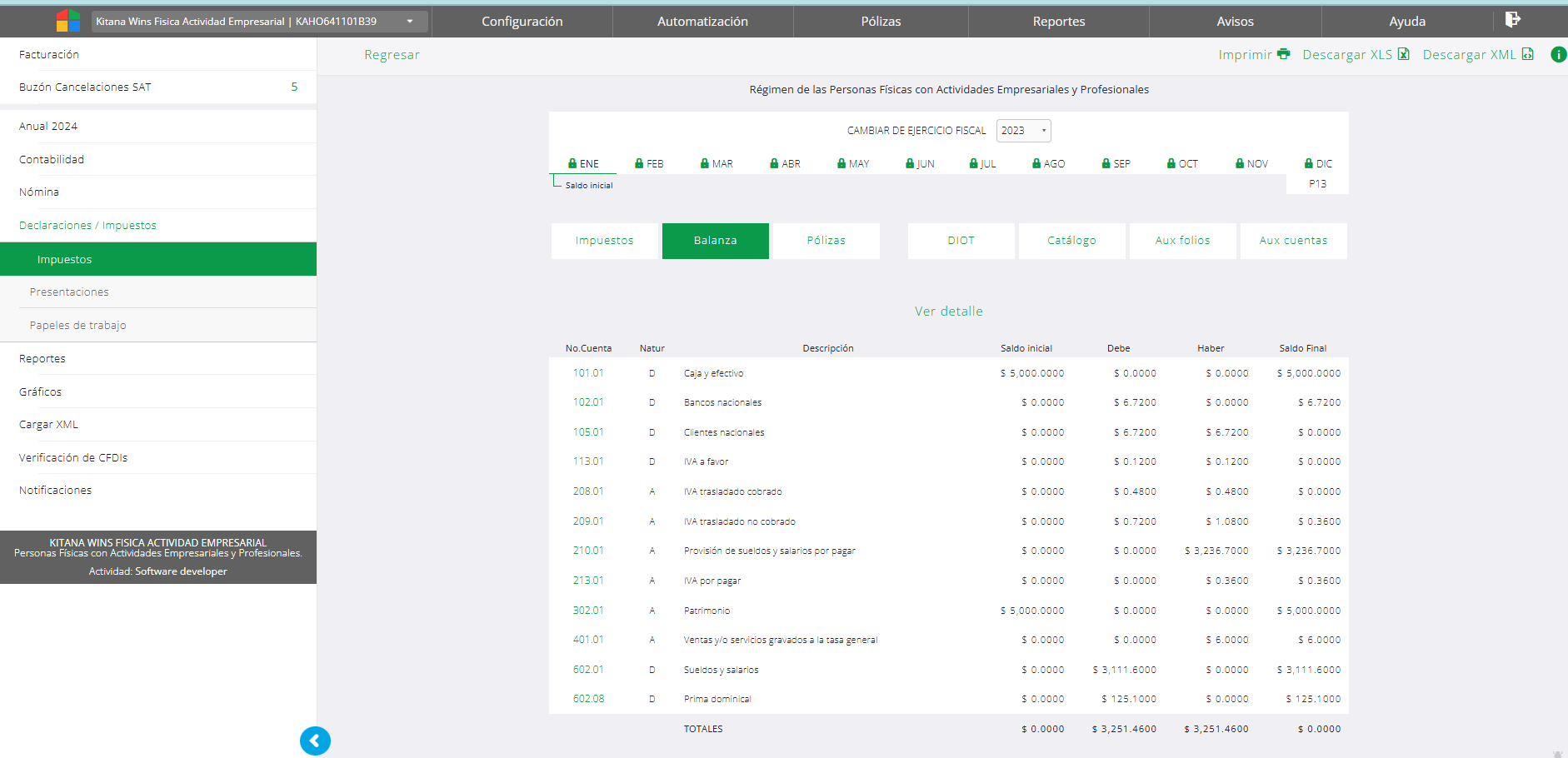Click the printer icon beside Imprimir
This screenshot has width=1568, height=758.
tap(1283, 54)
